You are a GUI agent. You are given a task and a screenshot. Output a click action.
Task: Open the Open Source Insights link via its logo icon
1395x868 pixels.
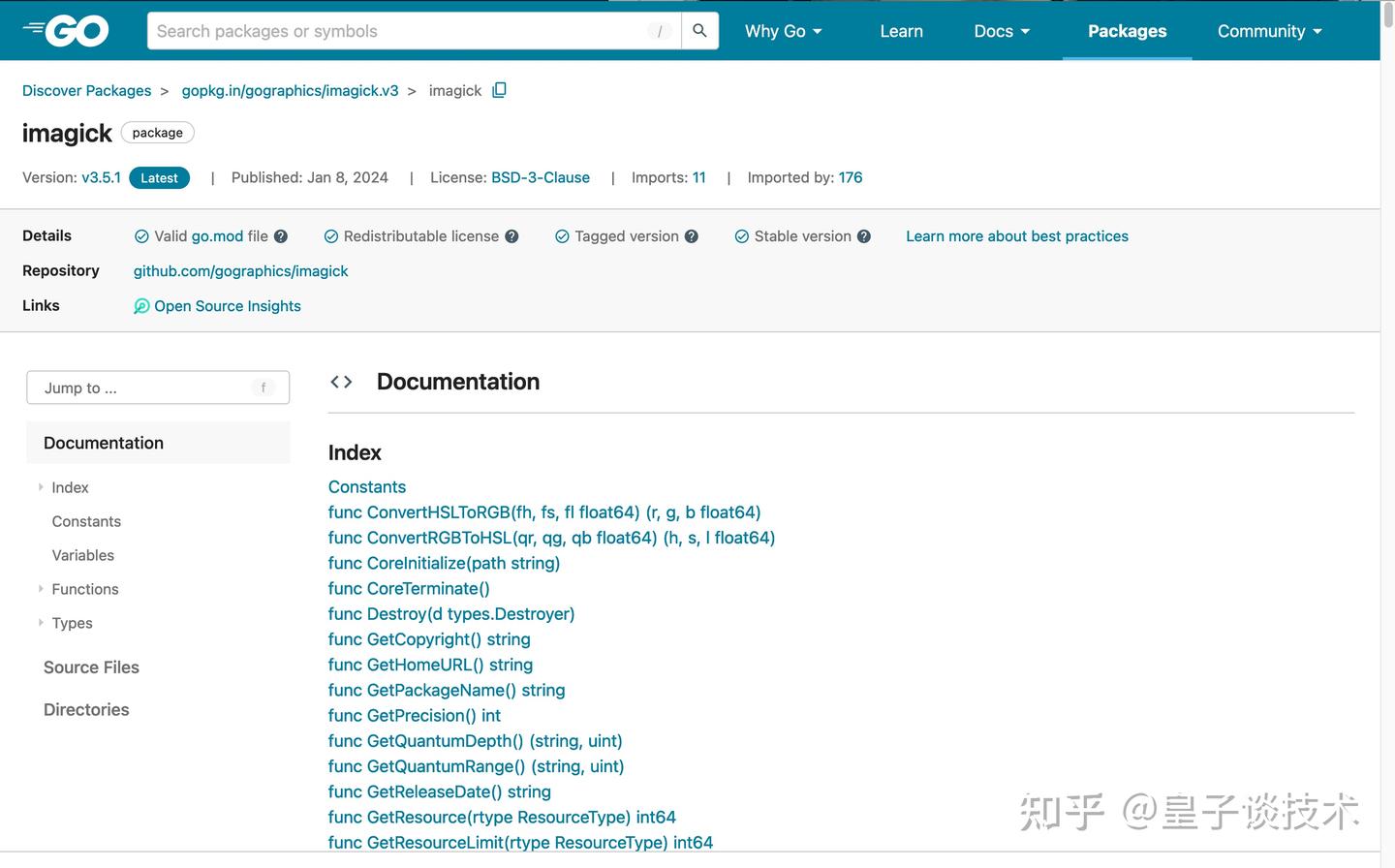[x=141, y=305]
